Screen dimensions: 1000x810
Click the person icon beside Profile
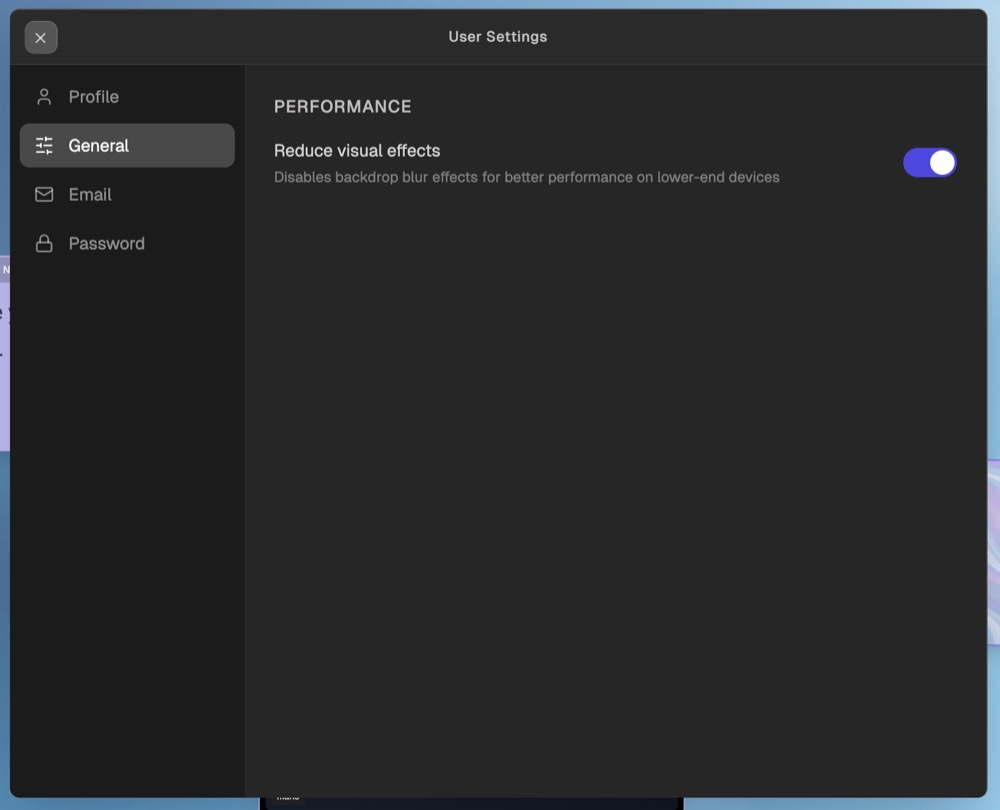[44, 97]
